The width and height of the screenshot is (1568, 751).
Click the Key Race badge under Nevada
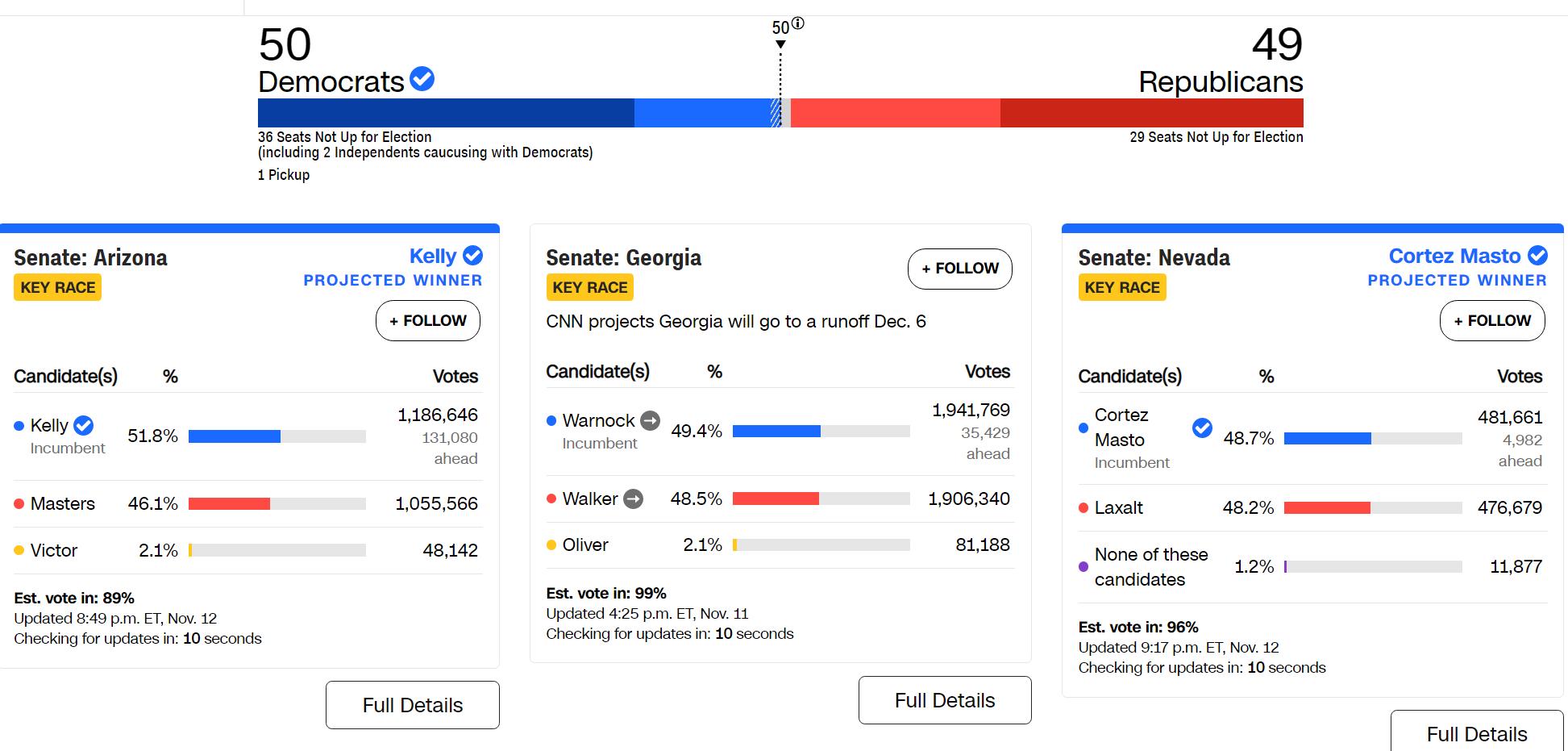coord(1122,288)
